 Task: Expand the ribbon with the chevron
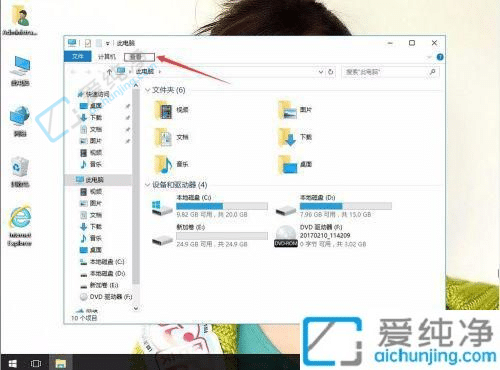(429, 57)
